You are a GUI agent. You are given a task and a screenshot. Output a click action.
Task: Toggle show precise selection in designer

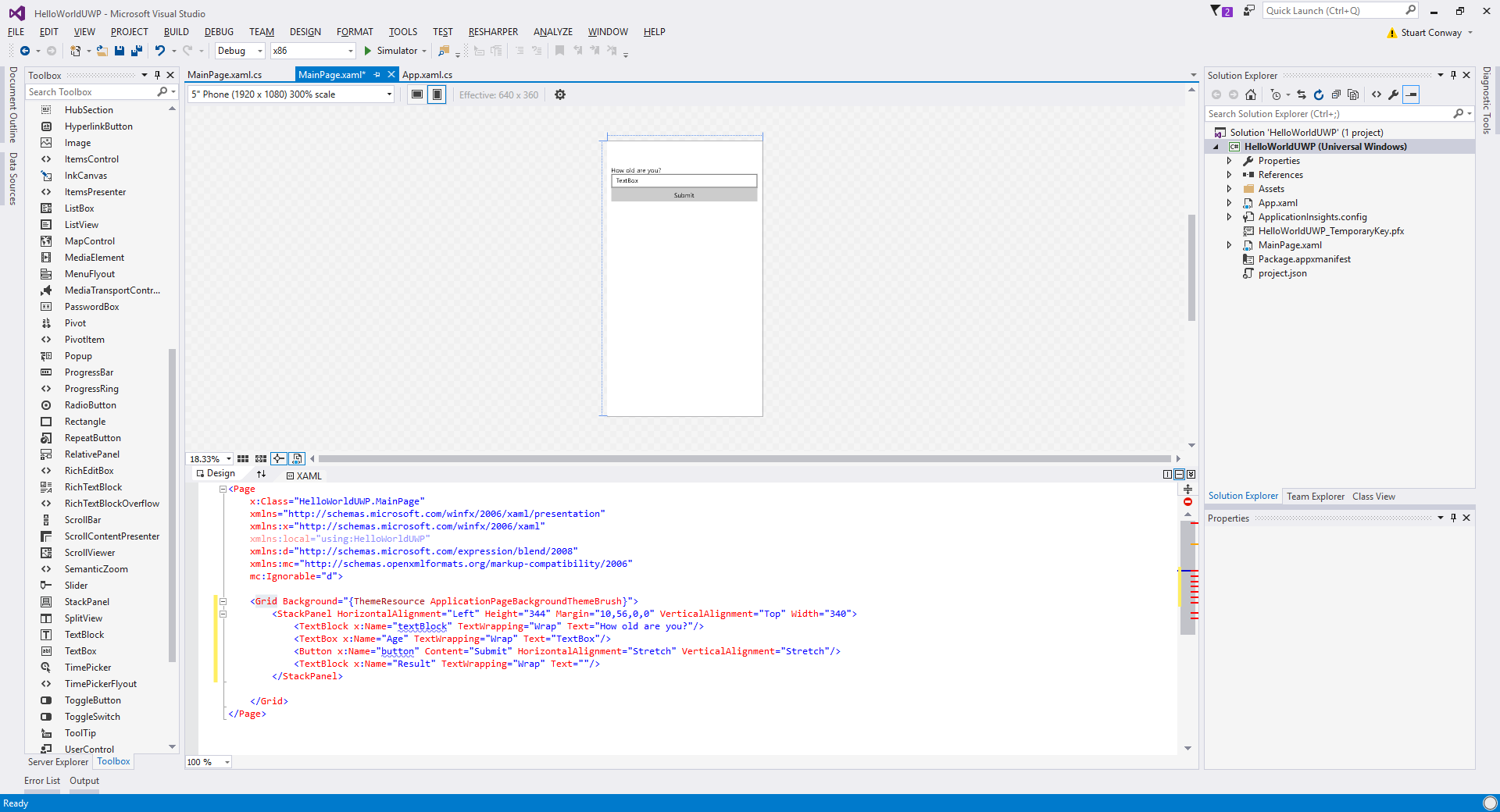point(297,458)
